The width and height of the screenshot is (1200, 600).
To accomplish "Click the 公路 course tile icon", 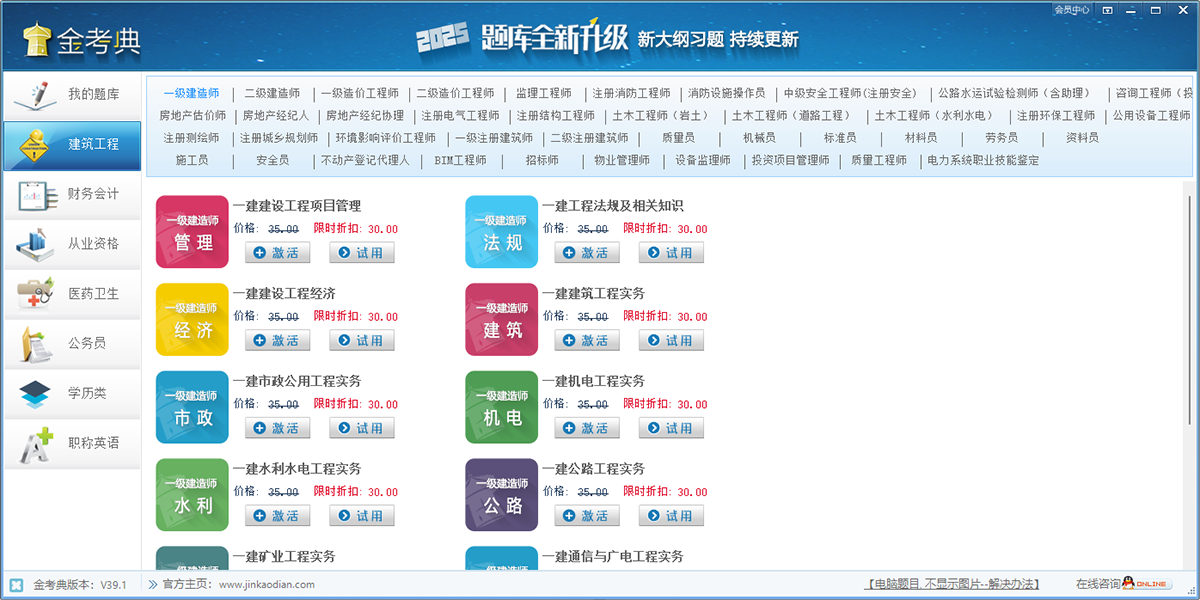I will 502,494.
